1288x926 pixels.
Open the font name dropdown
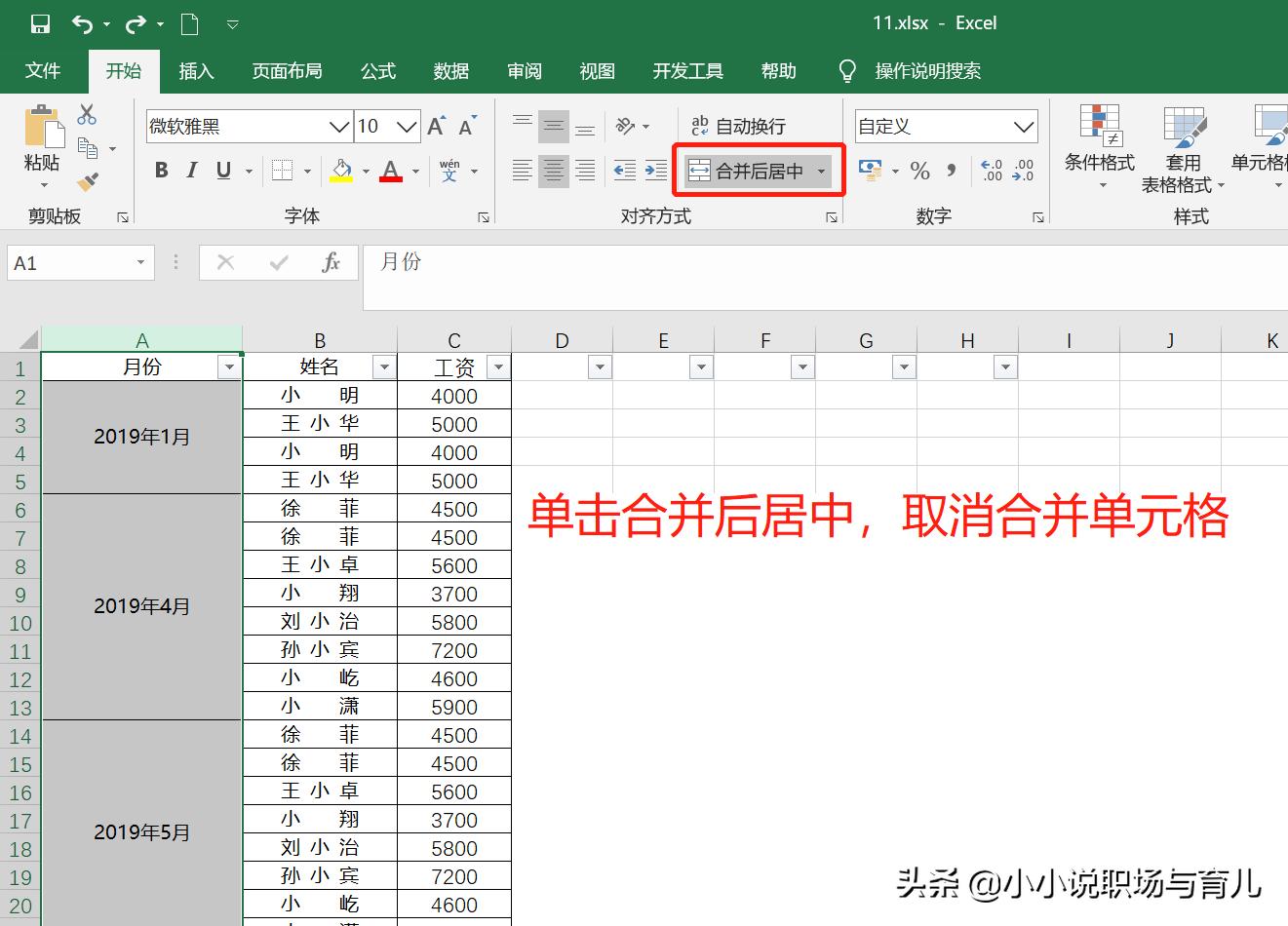338,126
